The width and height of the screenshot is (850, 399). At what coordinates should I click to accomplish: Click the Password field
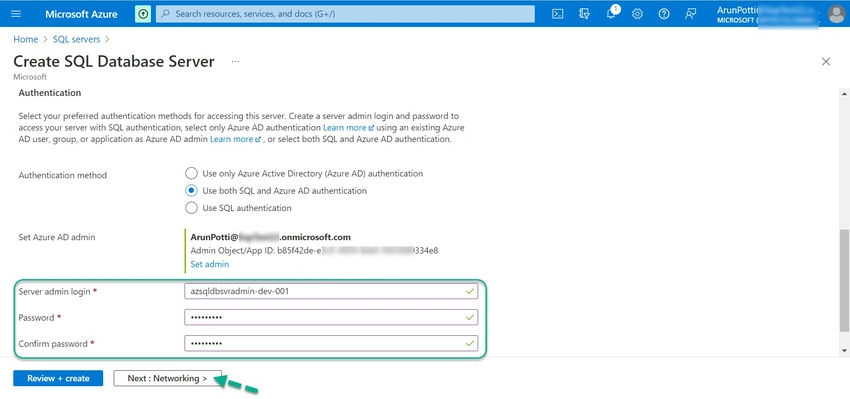pyautogui.click(x=331, y=317)
